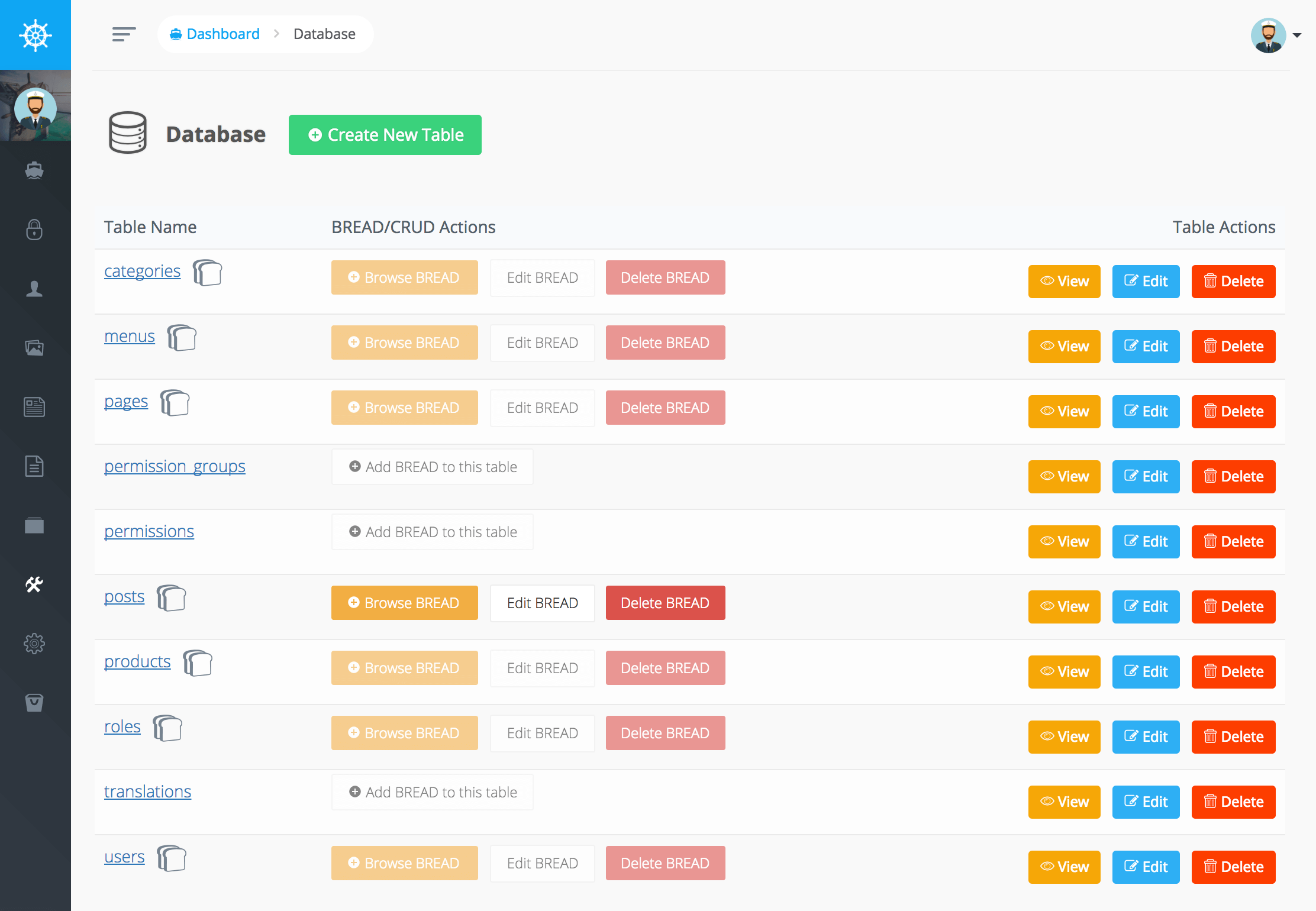Open the newspaper posts sidebar icon
Image resolution: width=1316 pixels, height=911 pixels.
coord(34,407)
